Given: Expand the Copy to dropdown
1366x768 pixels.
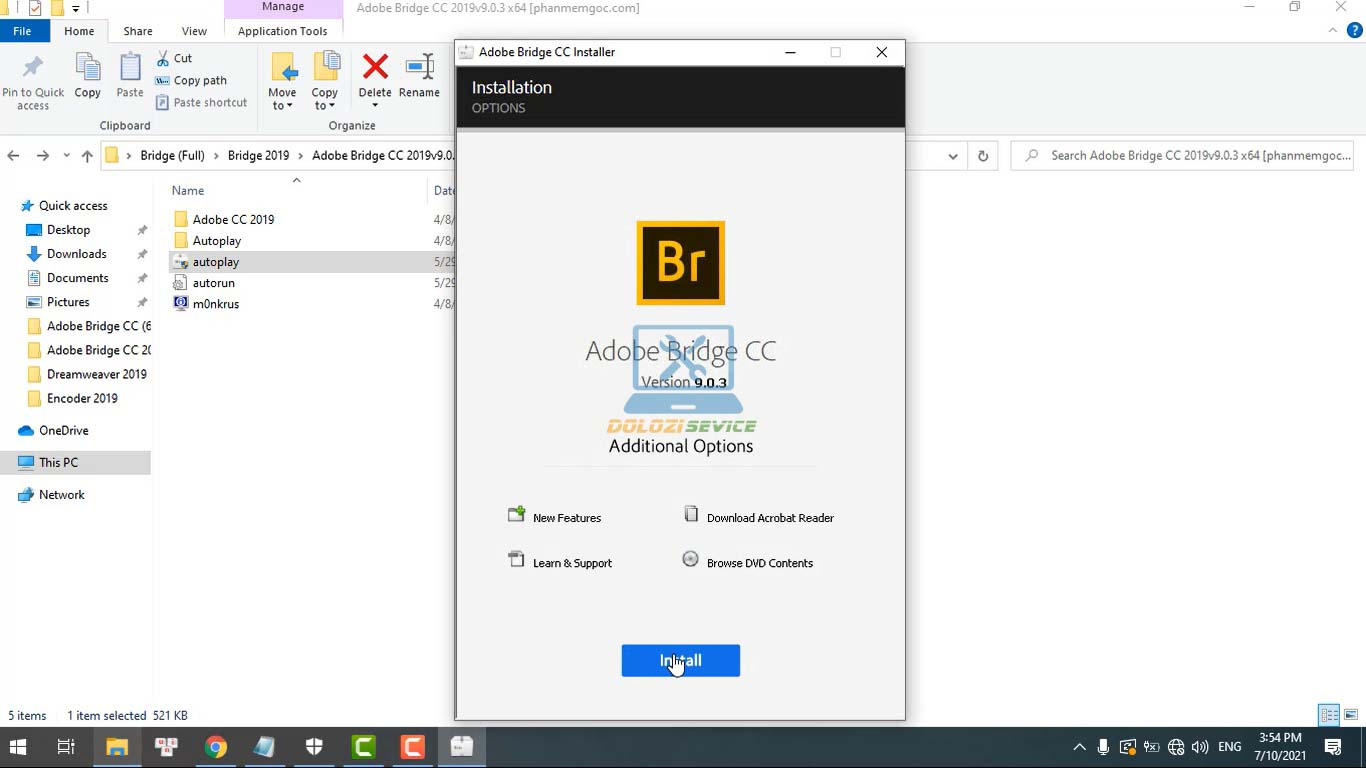Looking at the screenshot, I should pos(324,106).
